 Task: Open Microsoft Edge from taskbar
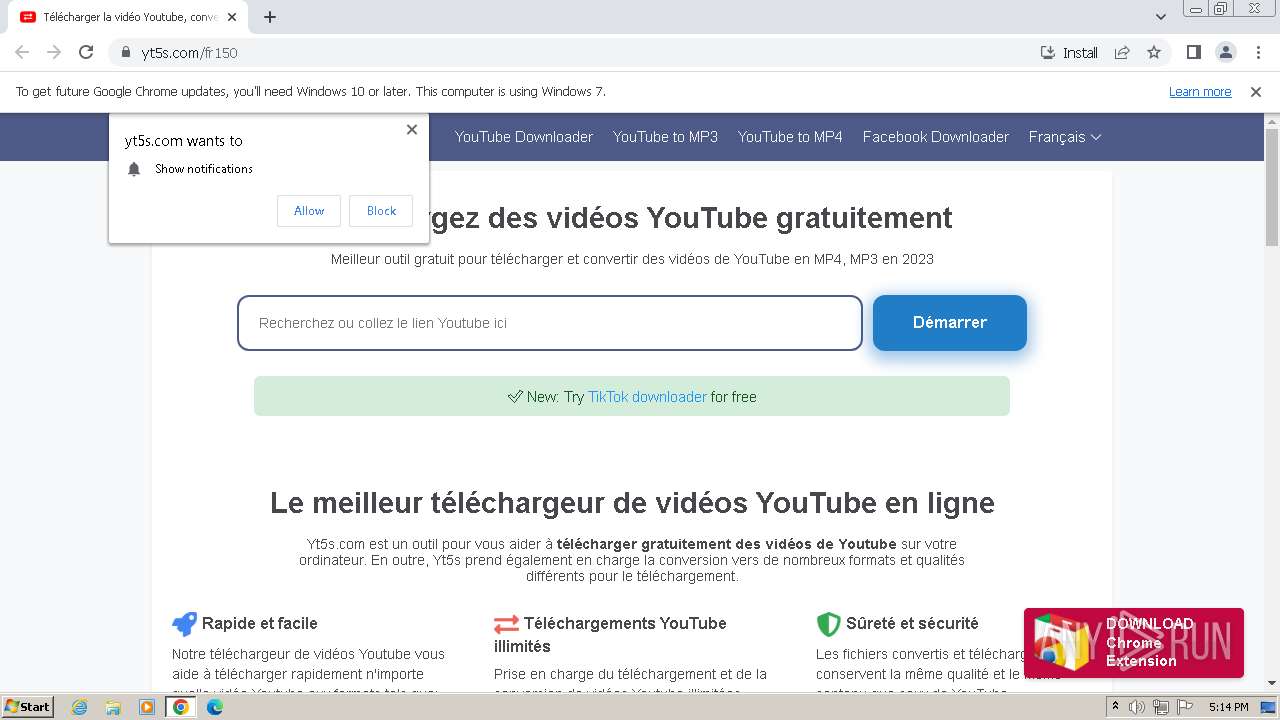[x=215, y=707]
